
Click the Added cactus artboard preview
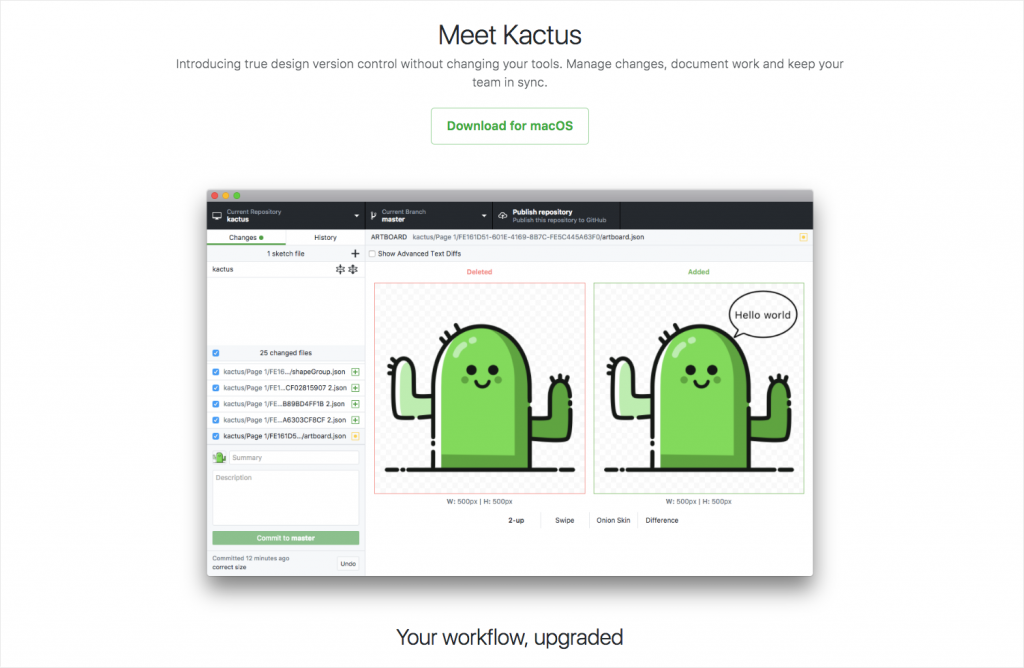pos(699,388)
